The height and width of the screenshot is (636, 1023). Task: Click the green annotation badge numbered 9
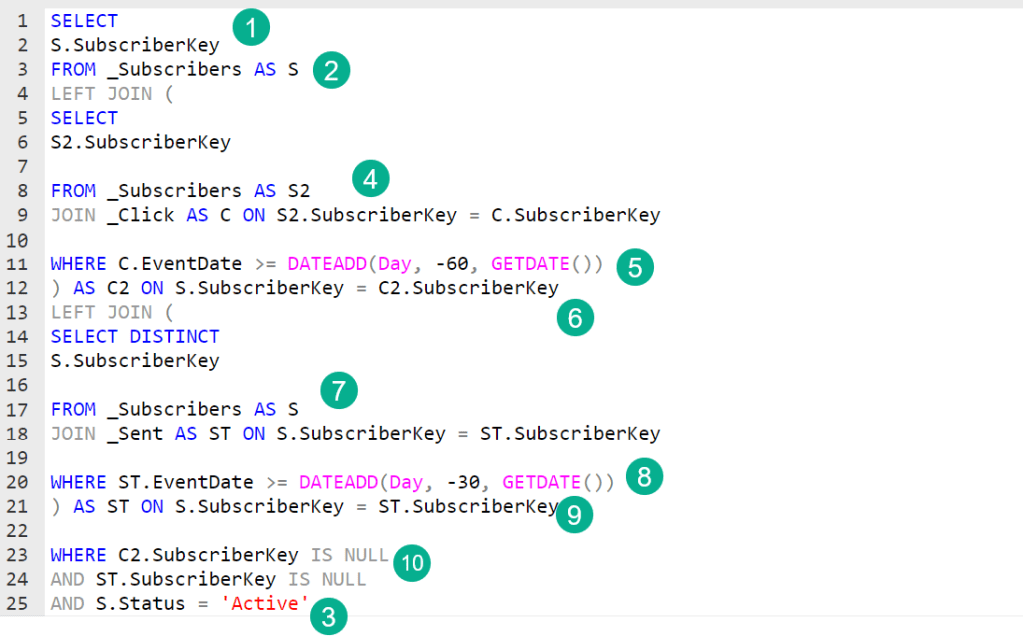click(574, 514)
